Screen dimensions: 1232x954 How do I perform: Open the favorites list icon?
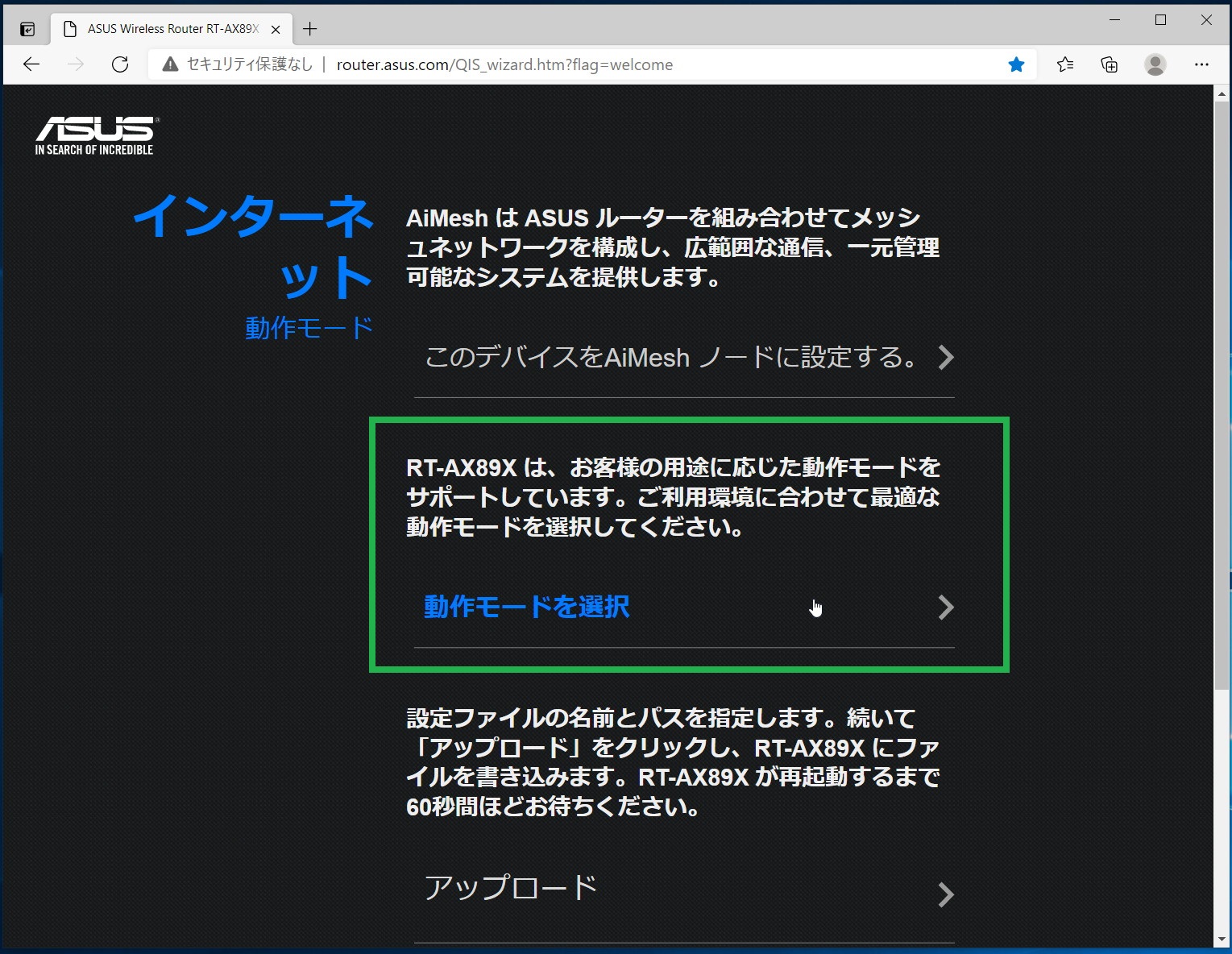(1065, 64)
